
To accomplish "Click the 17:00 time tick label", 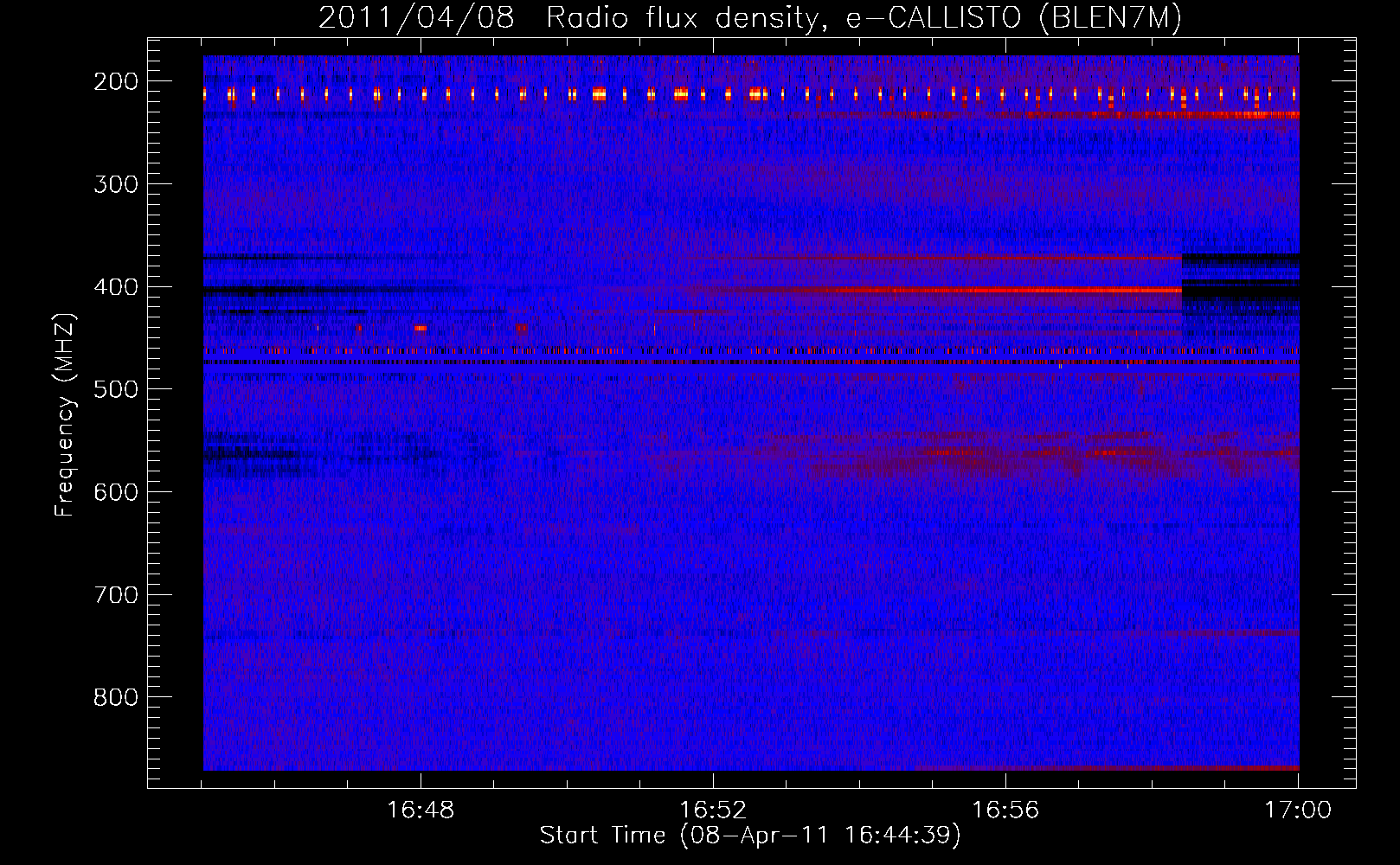I will point(1298,811).
